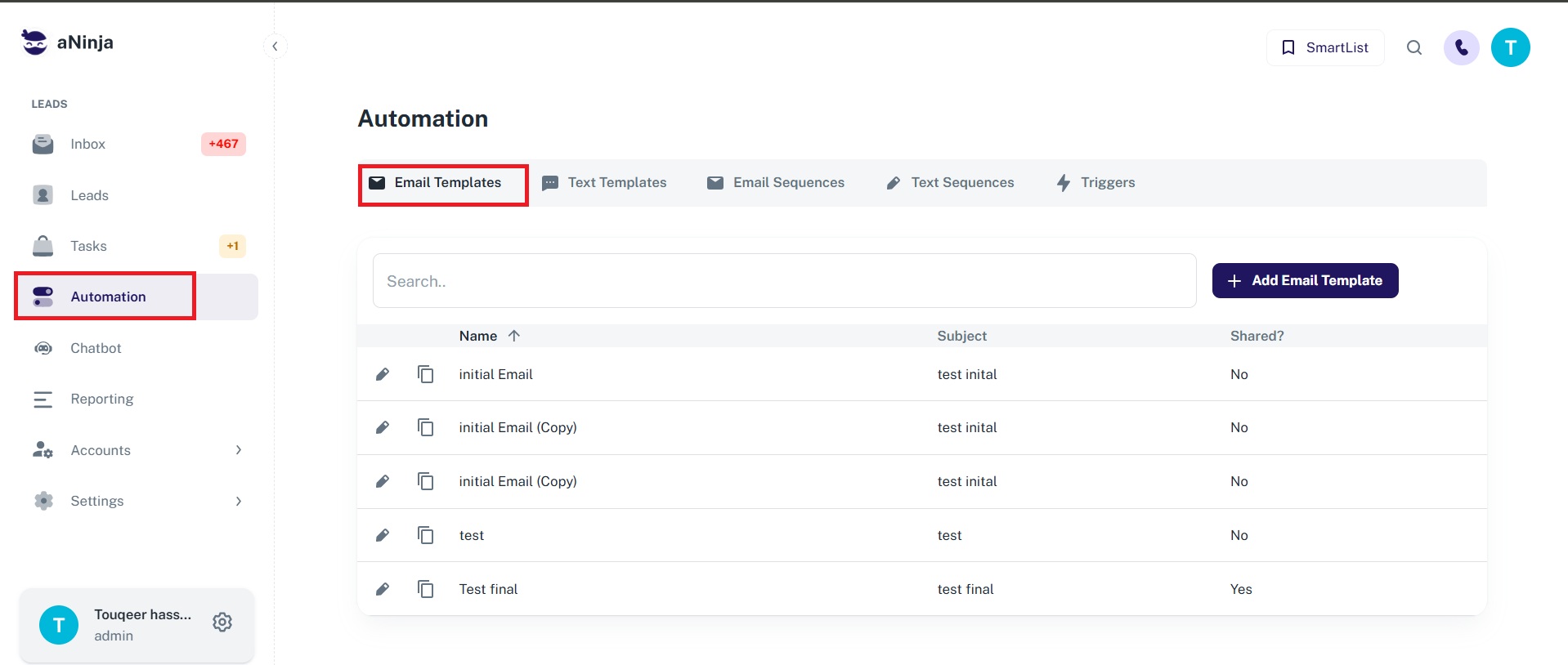Click the user avatar in top right
Screen dimensions: 1568x665
1510,47
